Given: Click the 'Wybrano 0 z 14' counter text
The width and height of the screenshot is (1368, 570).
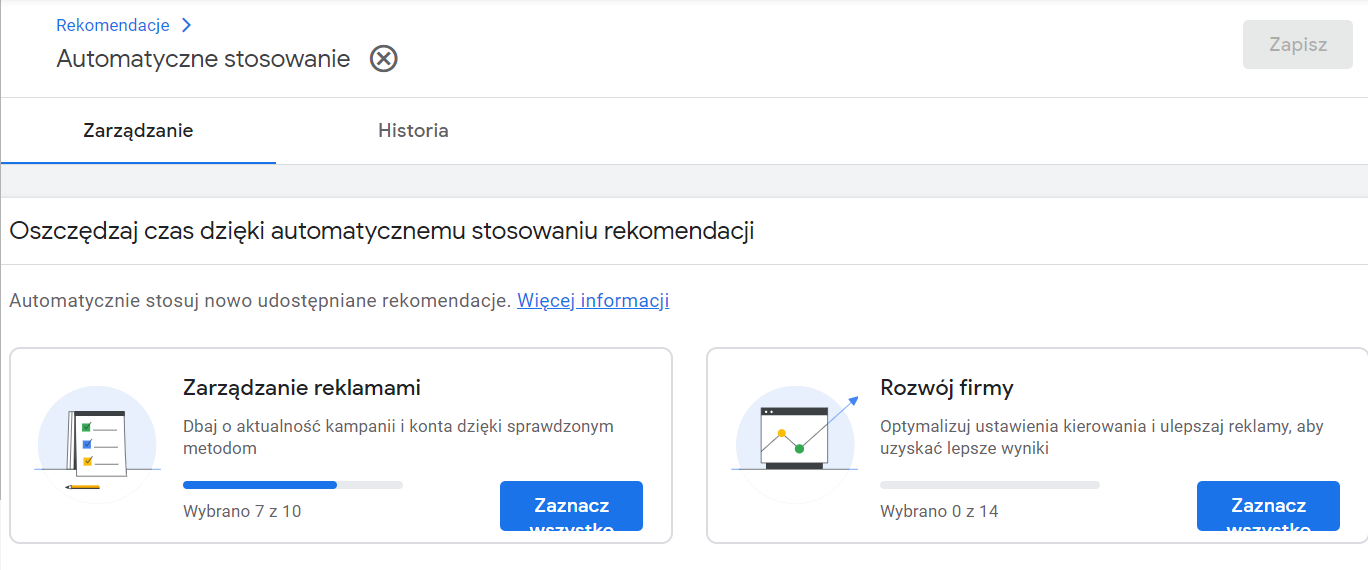Looking at the screenshot, I should point(939,512).
